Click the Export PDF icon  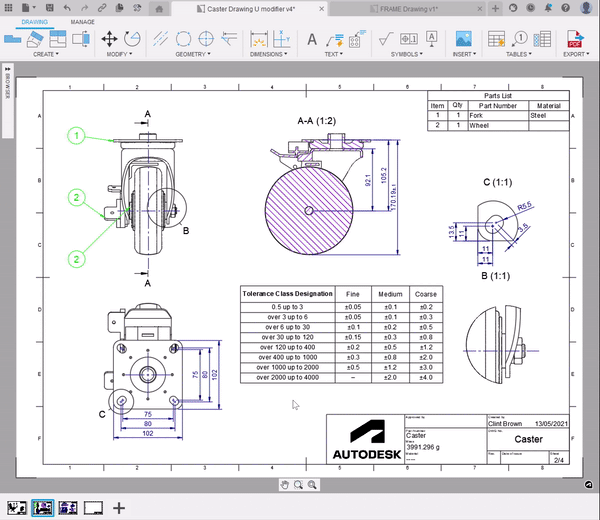(575, 40)
